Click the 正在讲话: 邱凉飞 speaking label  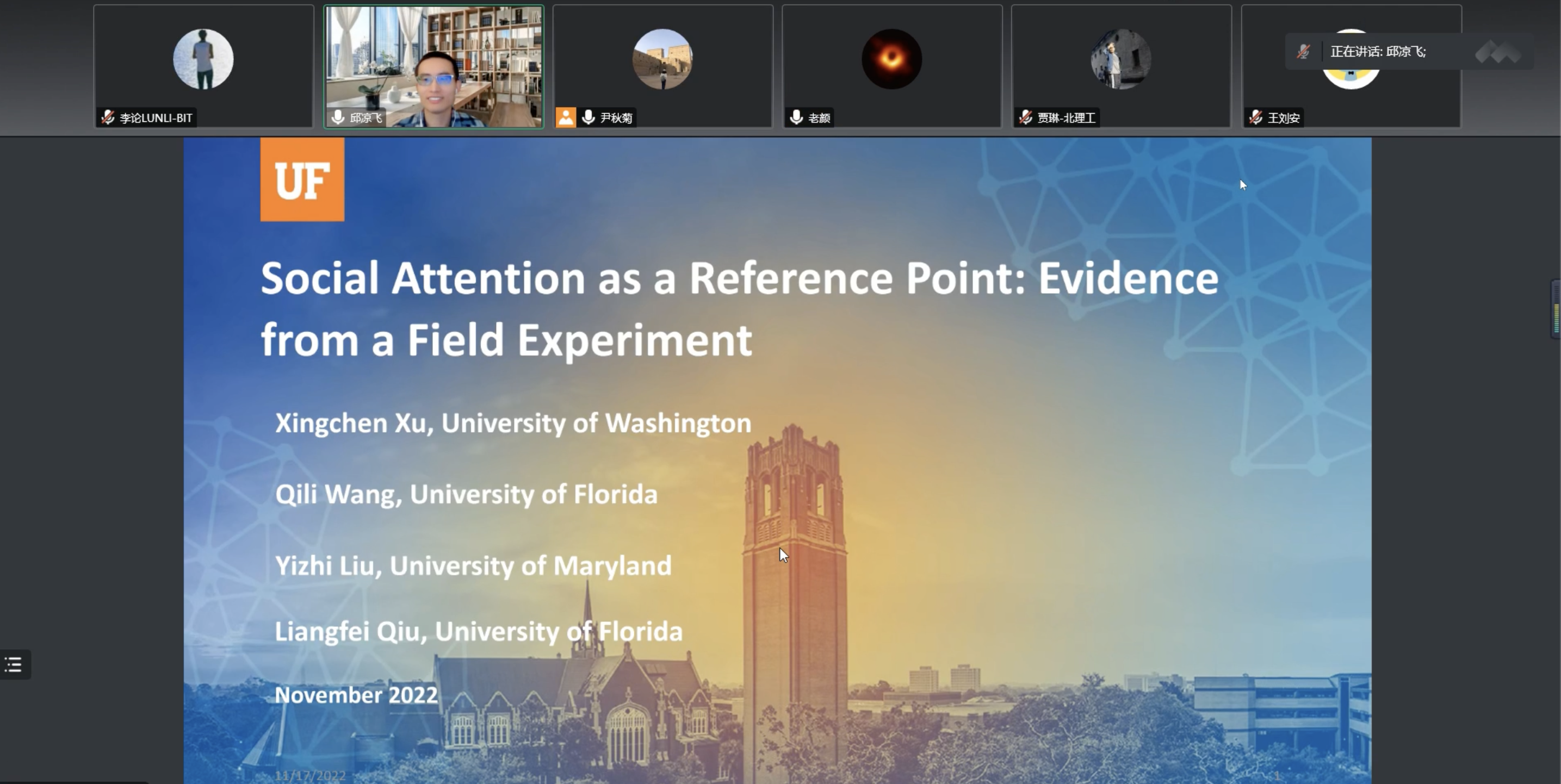click(1378, 52)
